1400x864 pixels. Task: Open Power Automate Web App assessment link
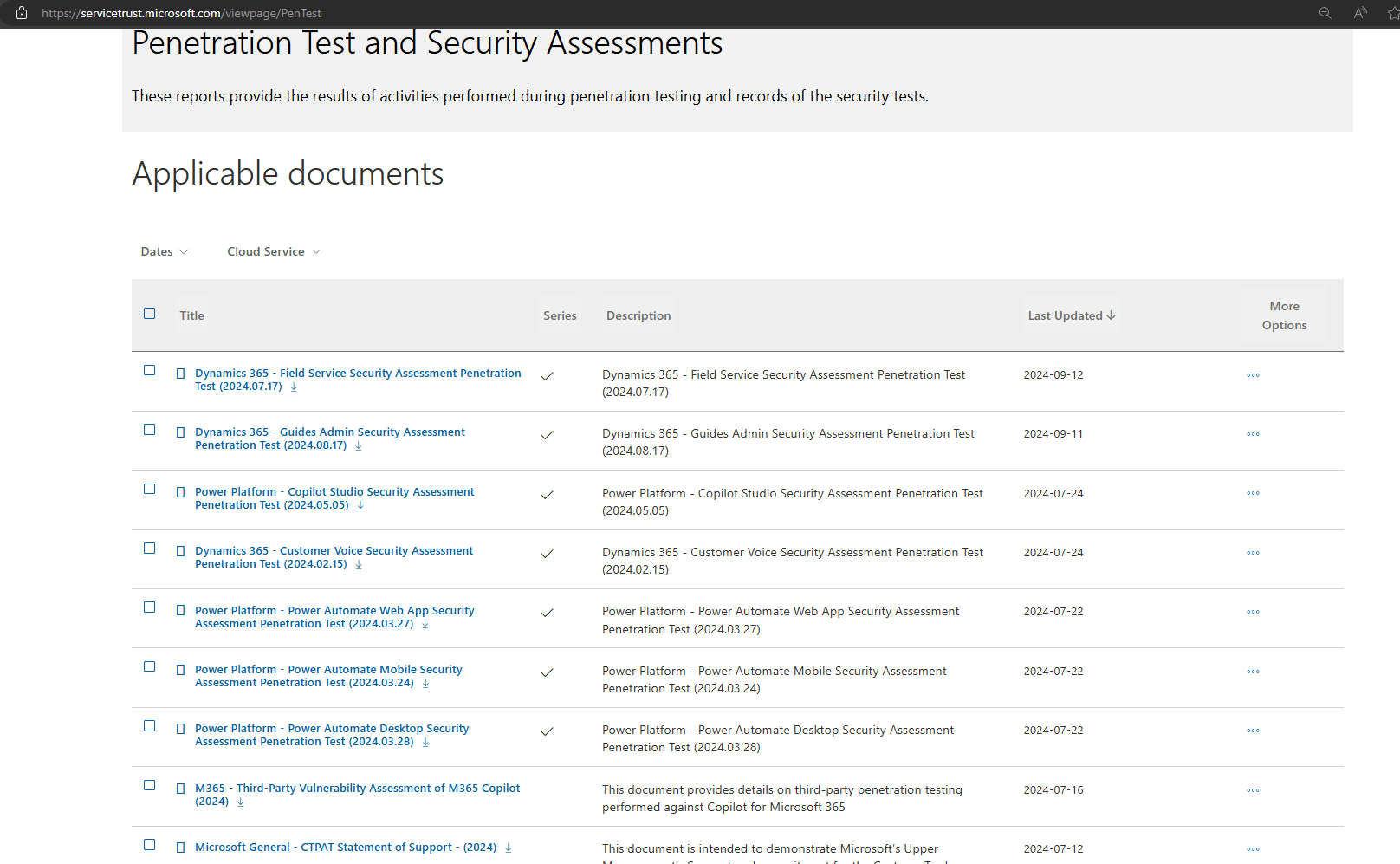coord(334,617)
